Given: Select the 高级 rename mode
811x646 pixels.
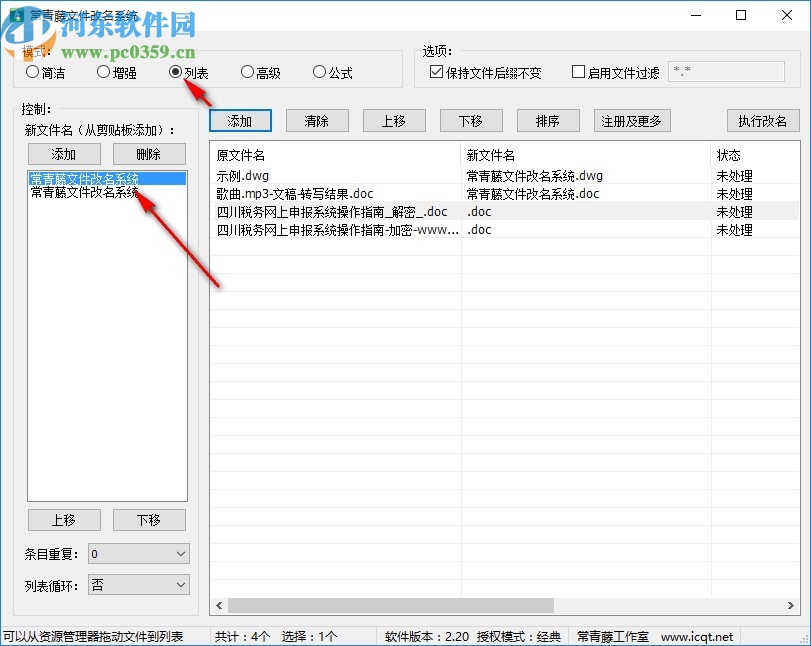Looking at the screenshot, I should pyautogui.click(x=247, y=72).
